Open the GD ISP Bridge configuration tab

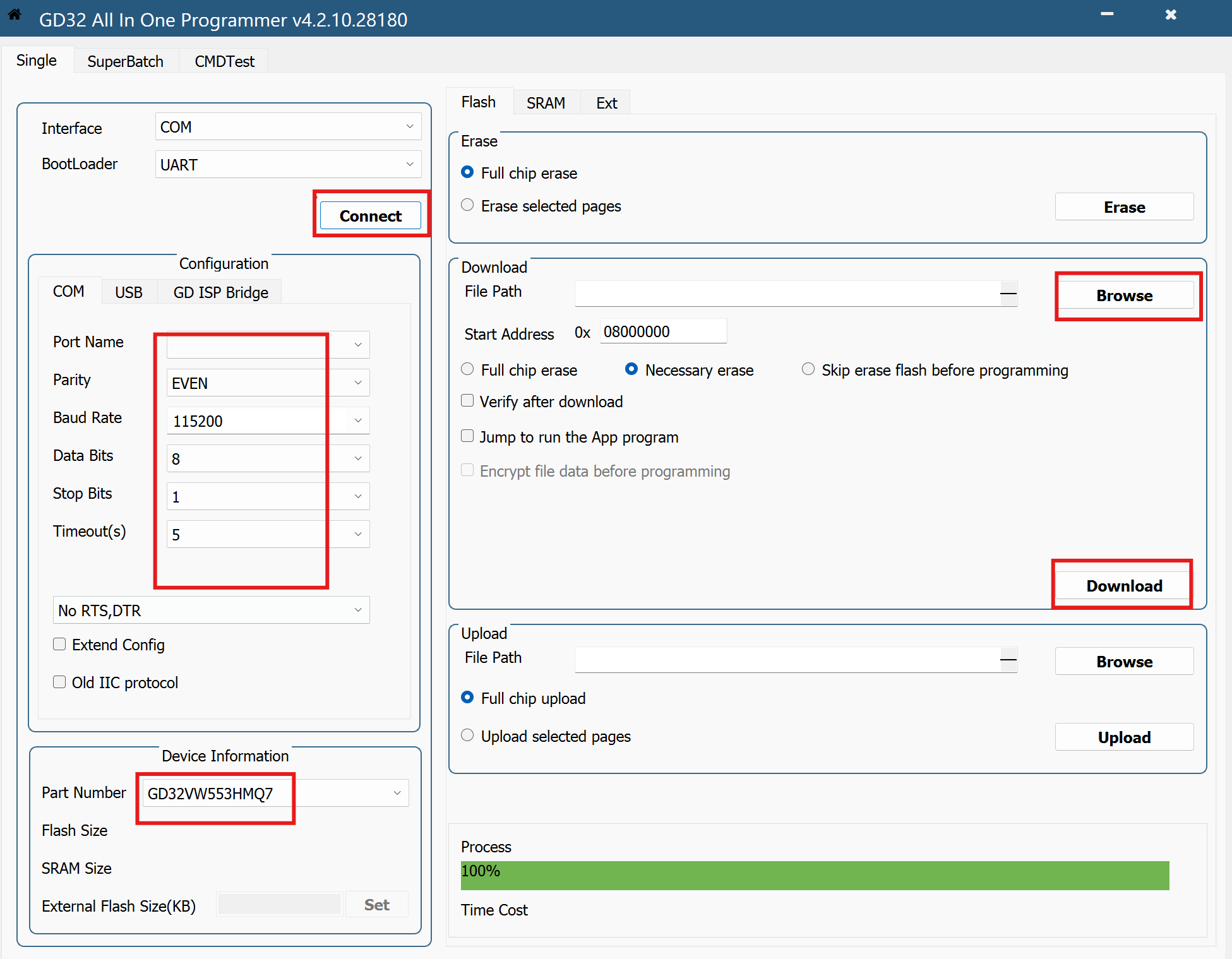pyautogui.click(x=220, y=292)
